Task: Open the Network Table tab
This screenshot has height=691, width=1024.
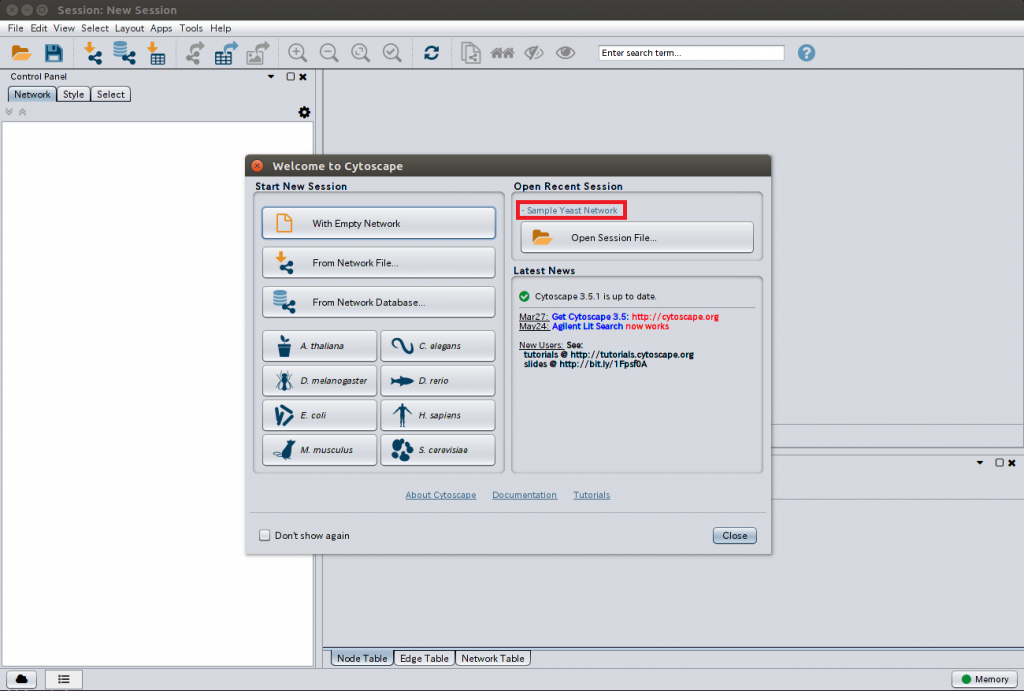Action: [x=493, y=658]
